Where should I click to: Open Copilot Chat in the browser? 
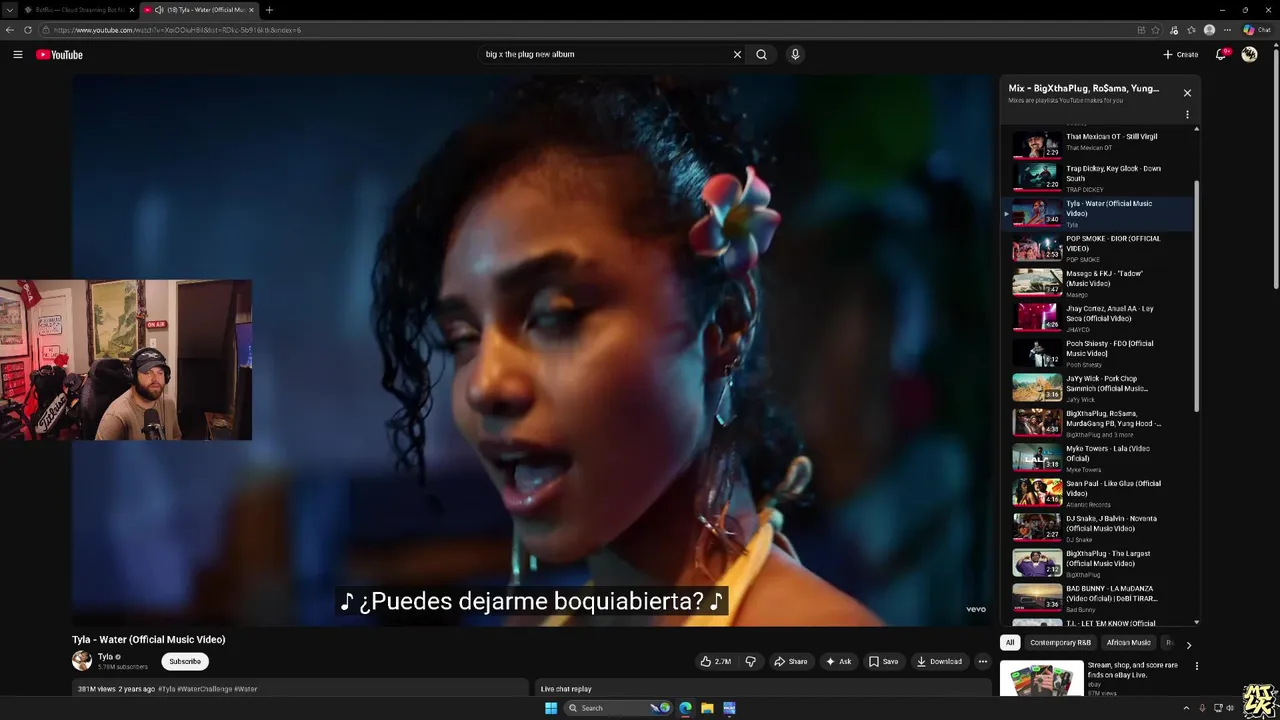pos(1257,30)
